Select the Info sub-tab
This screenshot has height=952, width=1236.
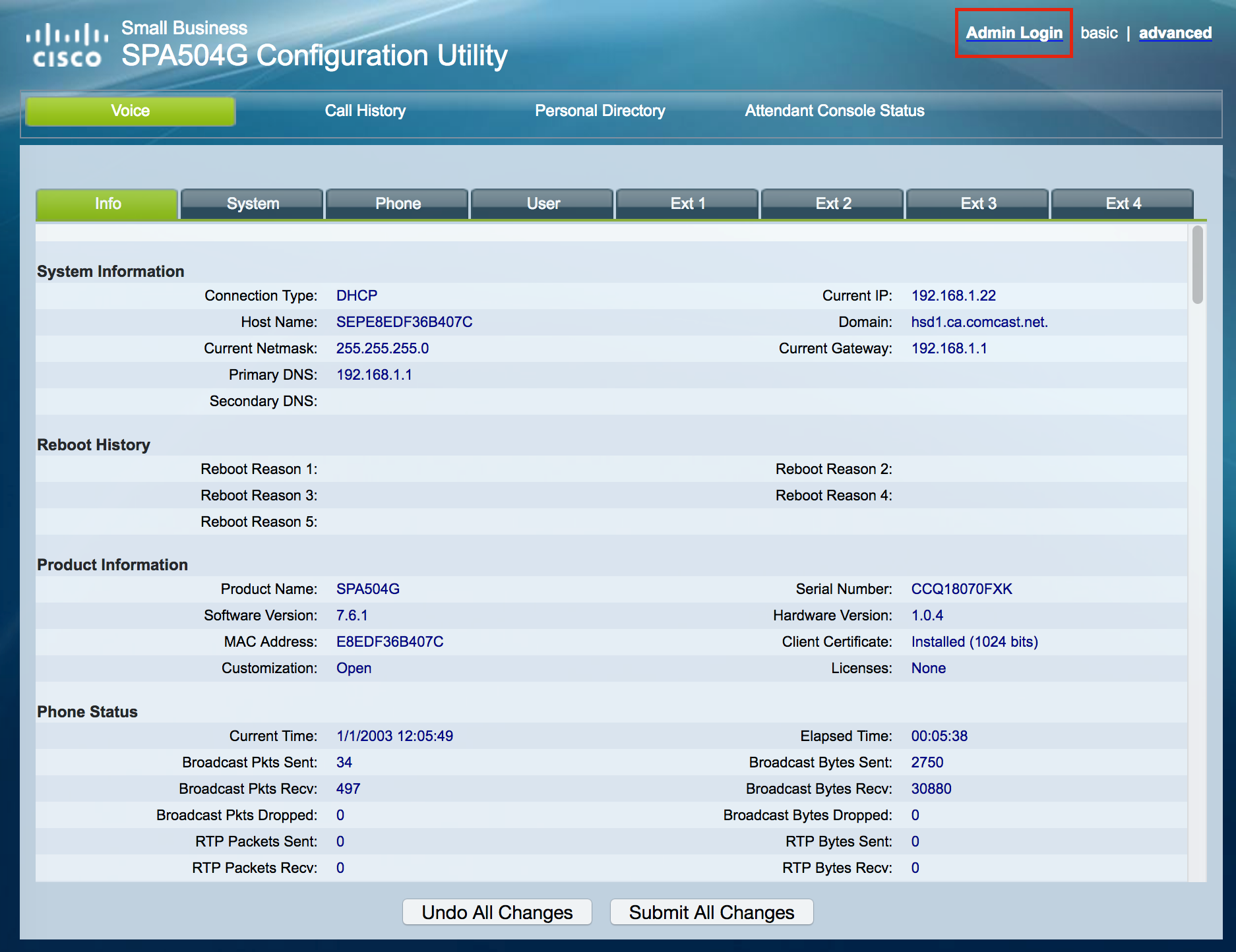108,204
